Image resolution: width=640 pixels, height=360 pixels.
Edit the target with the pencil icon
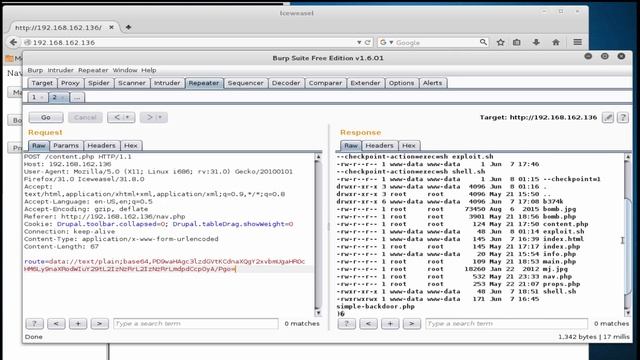[x=608, y=118]
